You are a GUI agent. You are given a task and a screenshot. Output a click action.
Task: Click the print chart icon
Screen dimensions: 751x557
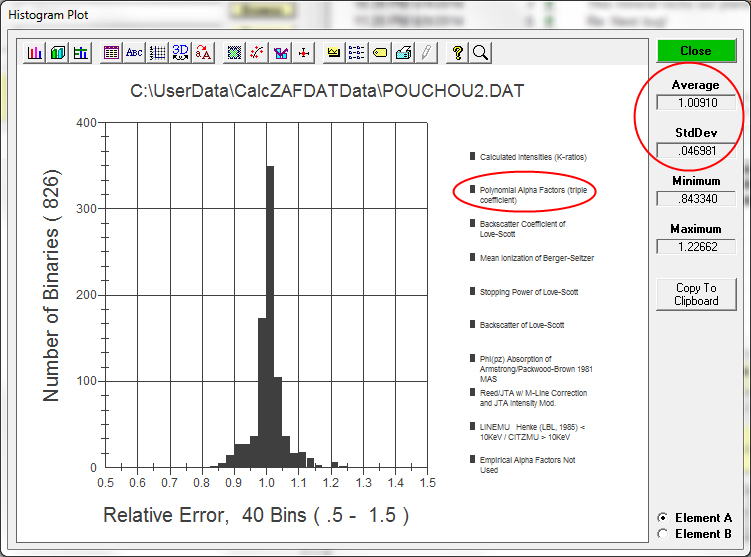(x=402, y=53)
